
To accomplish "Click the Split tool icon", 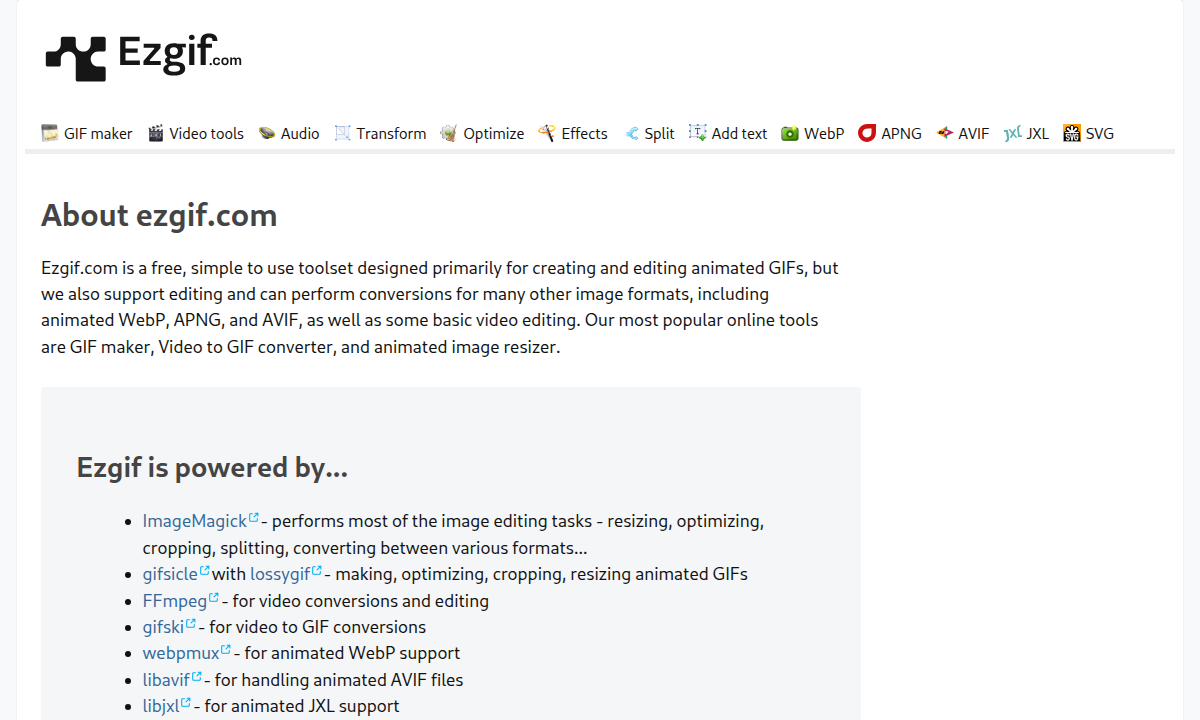I will click(x=631, y=133).
